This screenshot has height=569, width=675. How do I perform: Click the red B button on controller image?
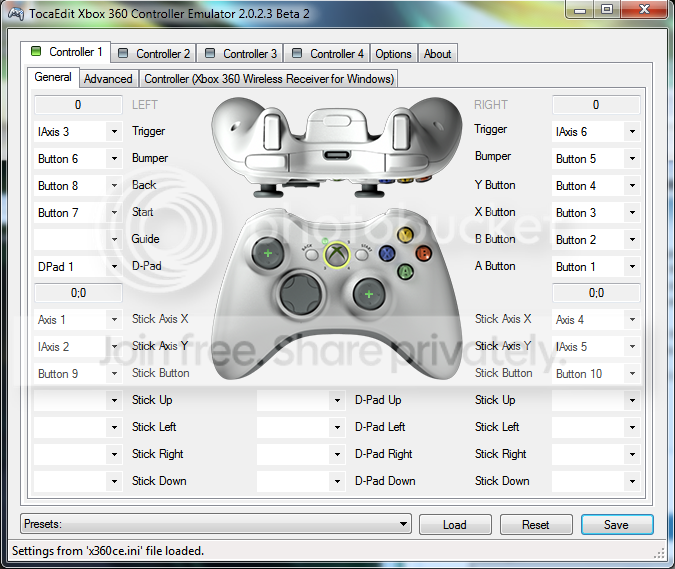coord(424,253)
